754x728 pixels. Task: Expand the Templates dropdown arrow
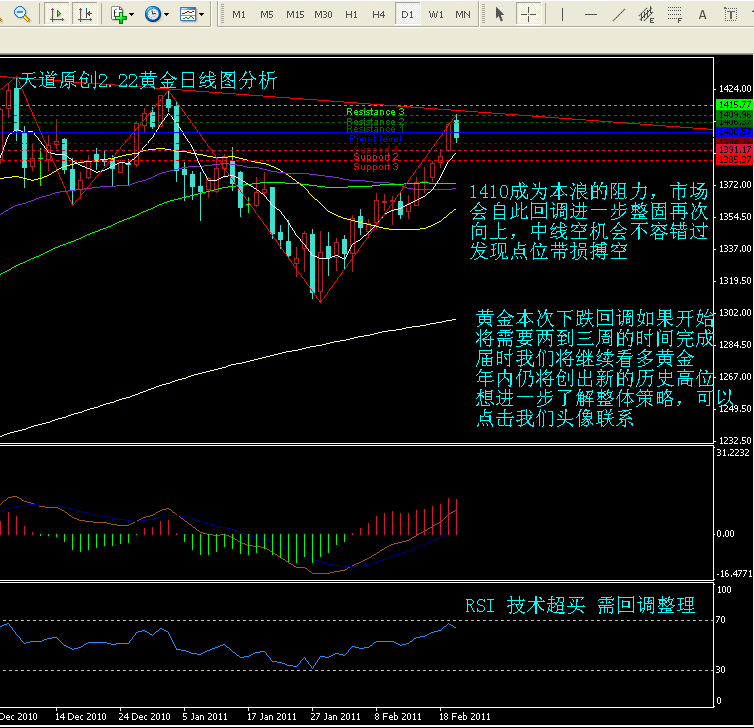click(x=201, y=14)
